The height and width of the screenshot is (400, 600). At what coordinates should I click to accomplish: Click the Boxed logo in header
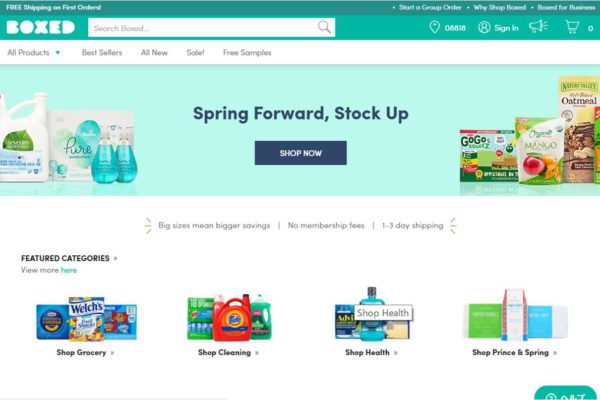coord(41,28)
